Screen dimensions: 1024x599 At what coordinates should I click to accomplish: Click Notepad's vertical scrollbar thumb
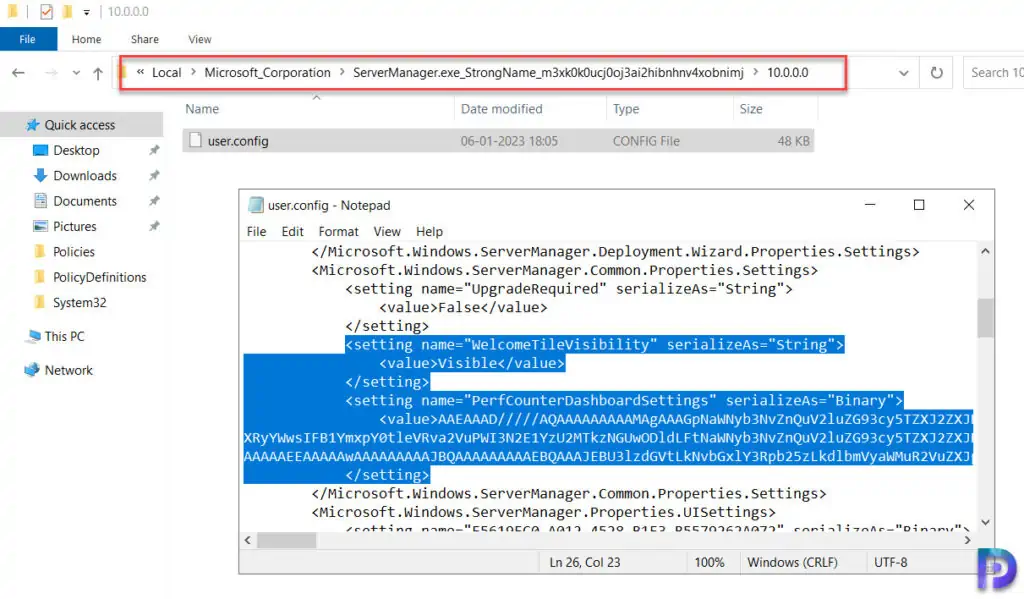pos(985,318)
